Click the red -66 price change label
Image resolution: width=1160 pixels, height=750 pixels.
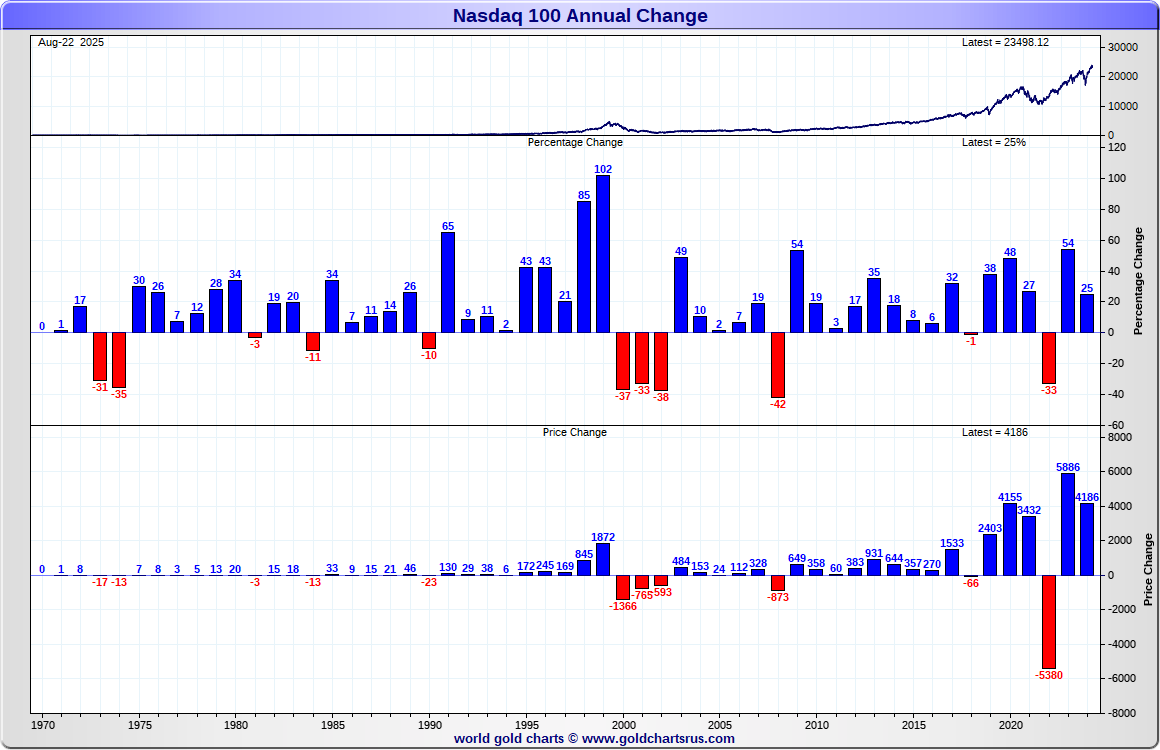point(971,583)
